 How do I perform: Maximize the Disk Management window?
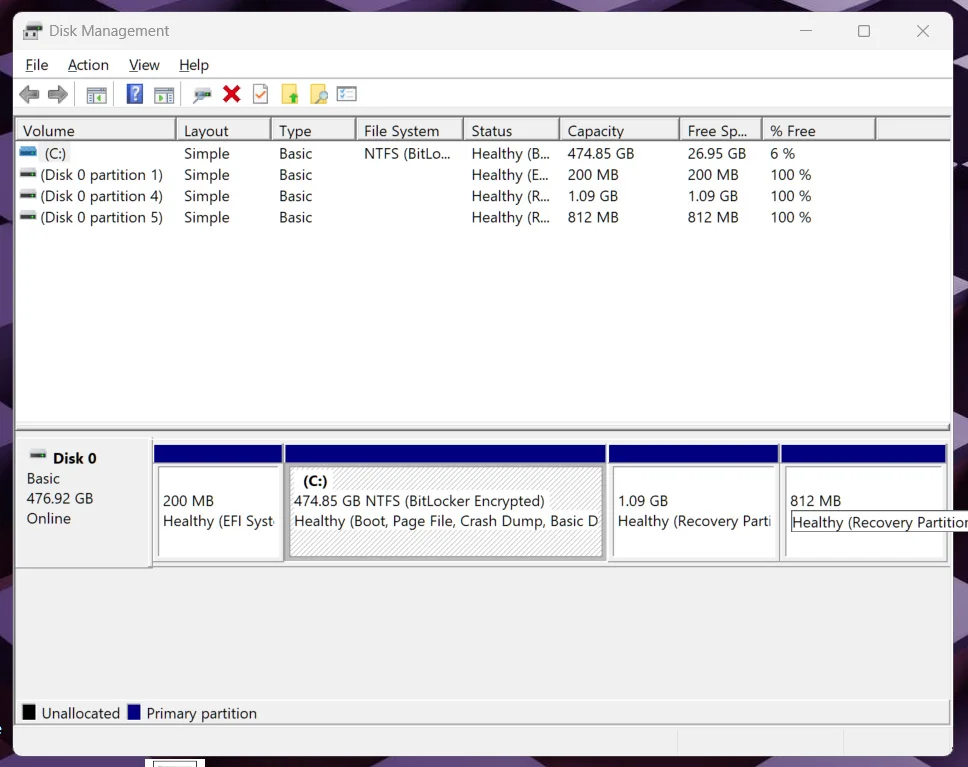coord(864,31)
